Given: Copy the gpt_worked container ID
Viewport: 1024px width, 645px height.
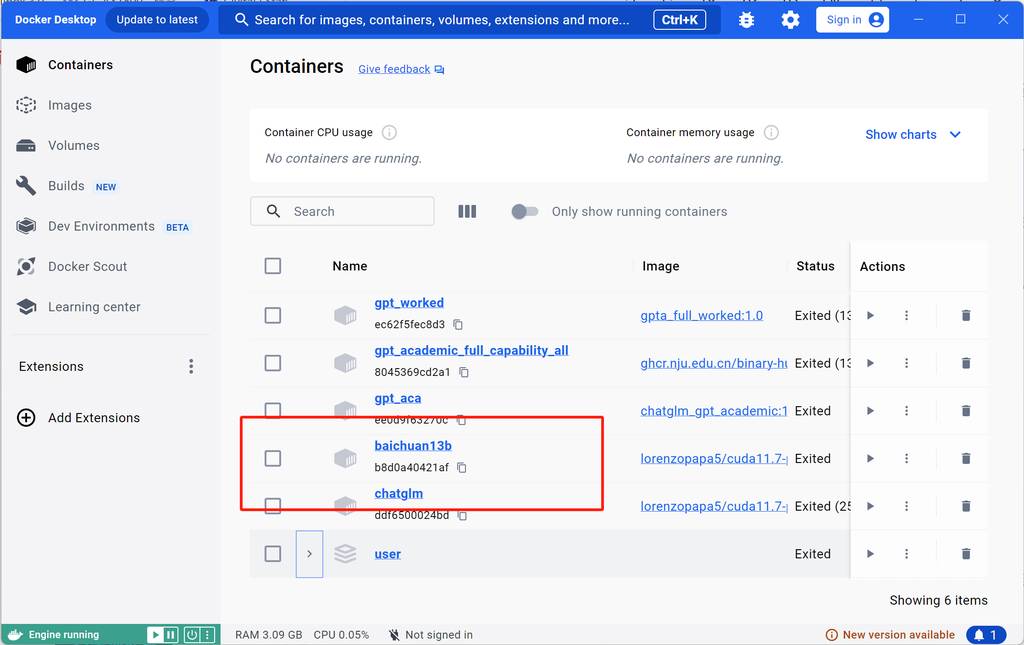Looking at the screenshot, I should pyautogui.click(x=458, y=325).
